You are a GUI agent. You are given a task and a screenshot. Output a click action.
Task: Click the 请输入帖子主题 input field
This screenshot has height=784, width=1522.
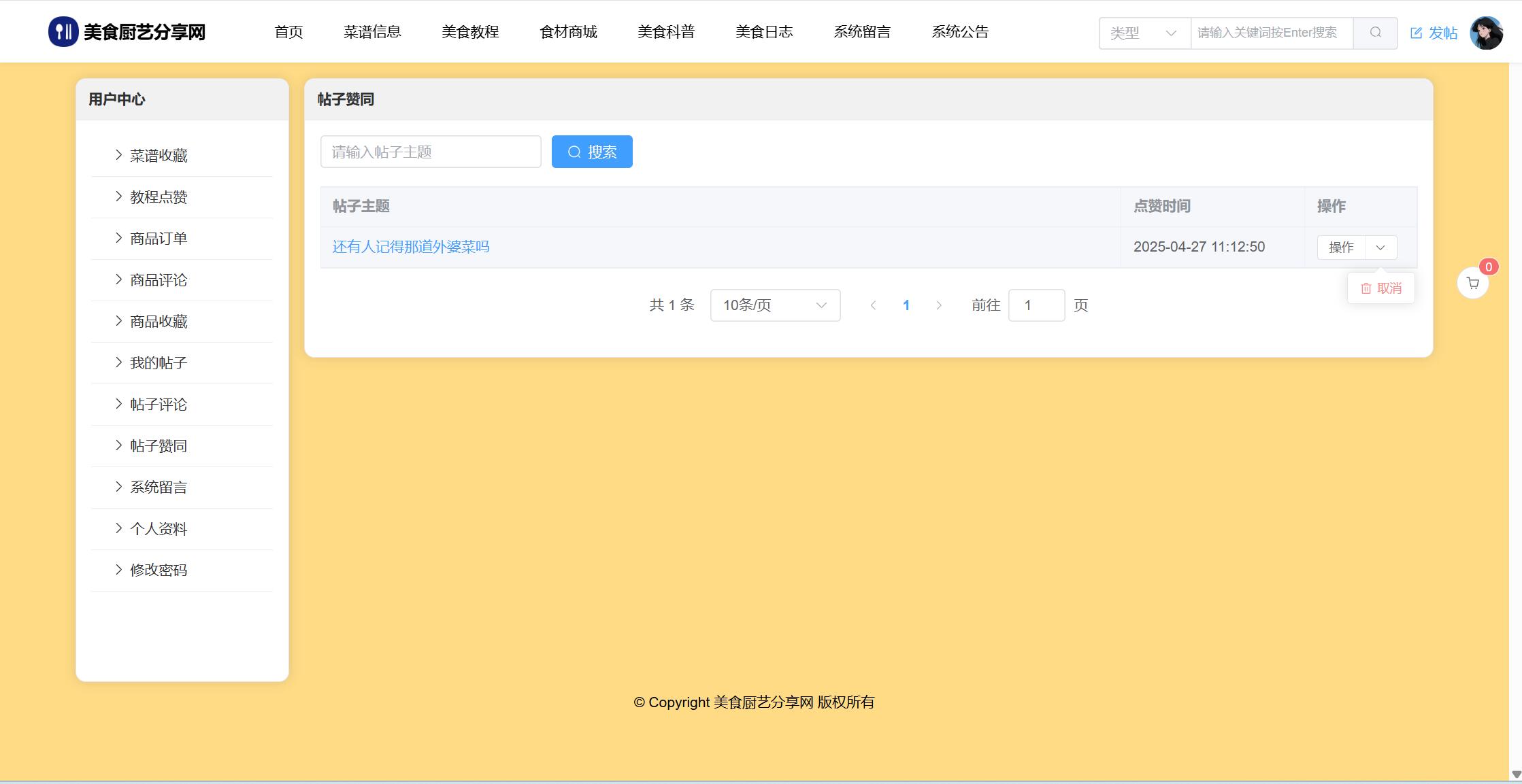(x=431, y=152)
